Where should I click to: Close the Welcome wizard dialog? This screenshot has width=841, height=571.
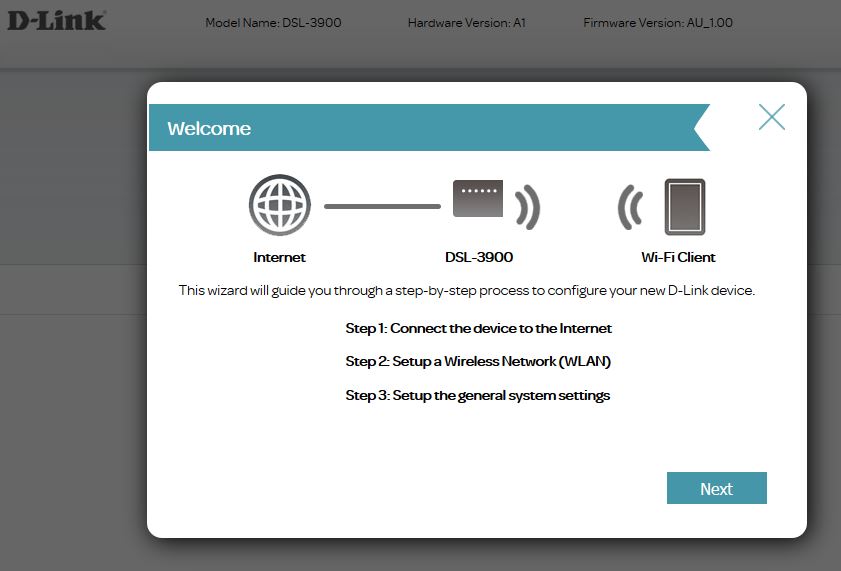click(772, 117)
